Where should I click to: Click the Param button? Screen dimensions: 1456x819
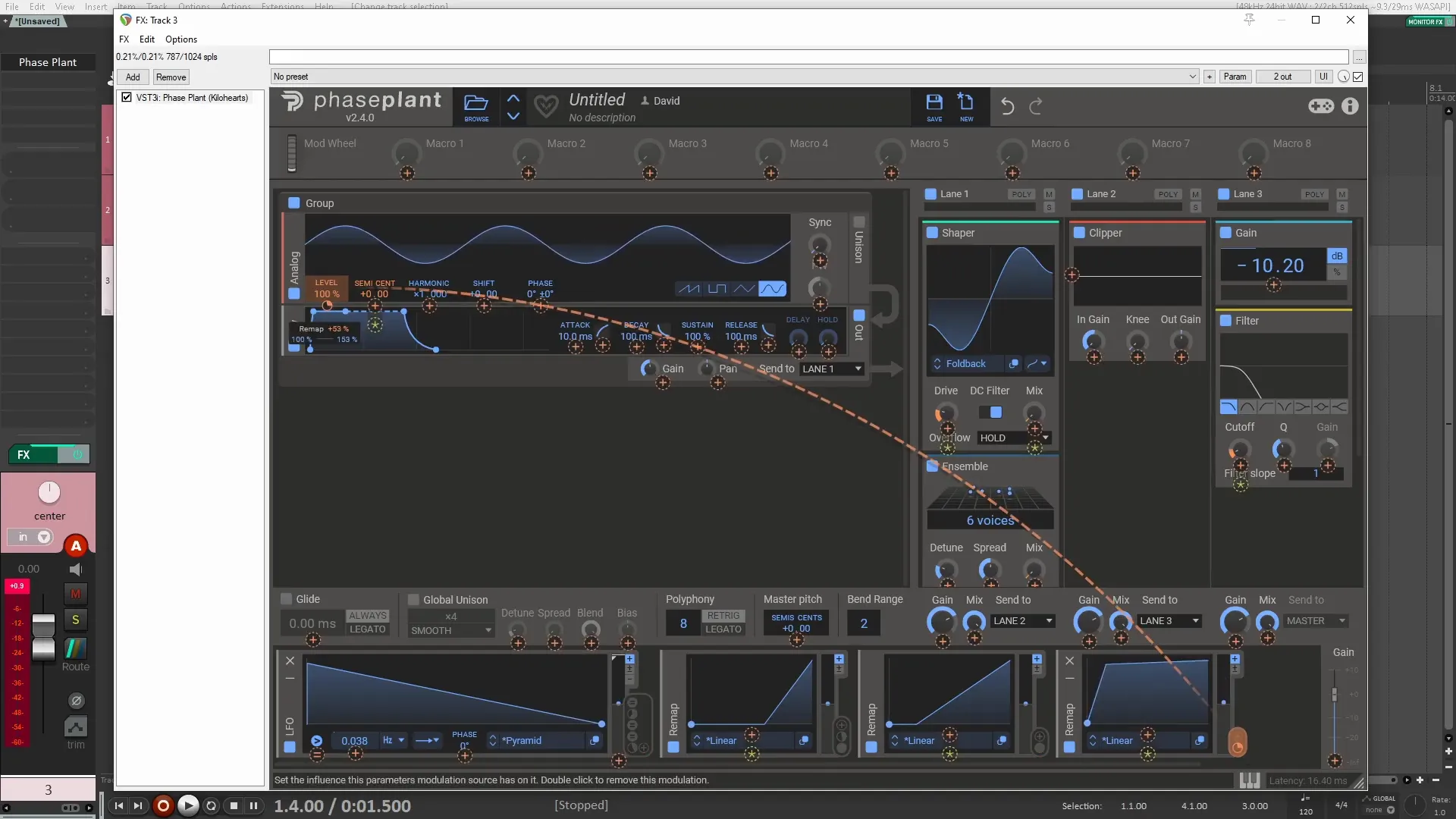[x=1235, y=77]
